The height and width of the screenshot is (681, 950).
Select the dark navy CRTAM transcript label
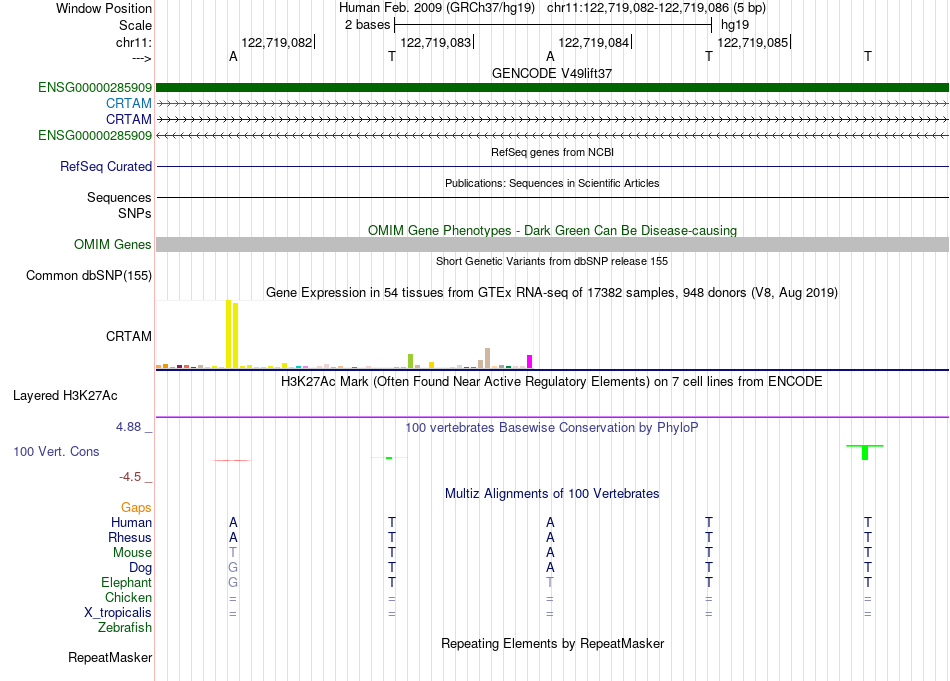tap(128, 119)
